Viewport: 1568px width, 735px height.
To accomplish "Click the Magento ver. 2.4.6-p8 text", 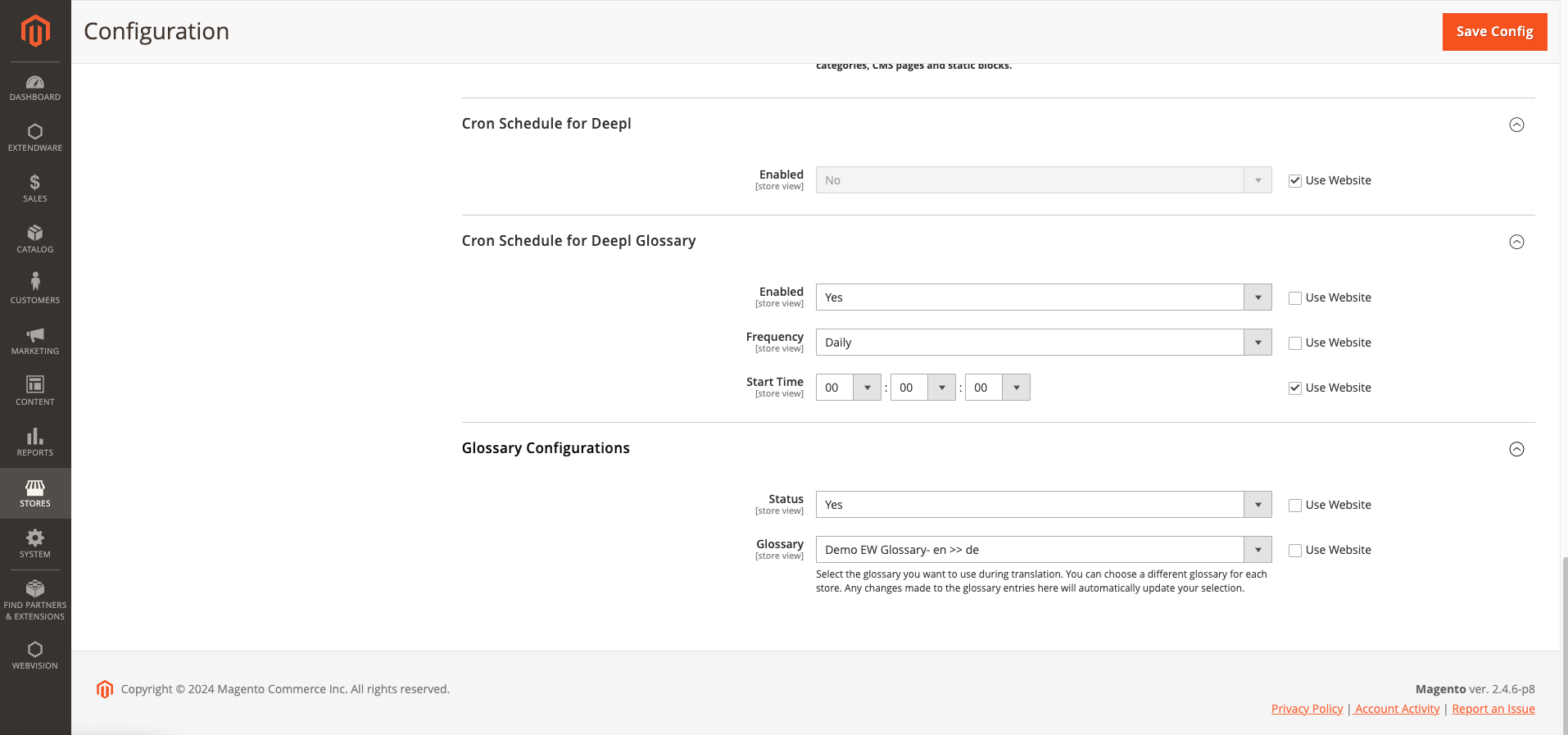I will [1475, 689].
